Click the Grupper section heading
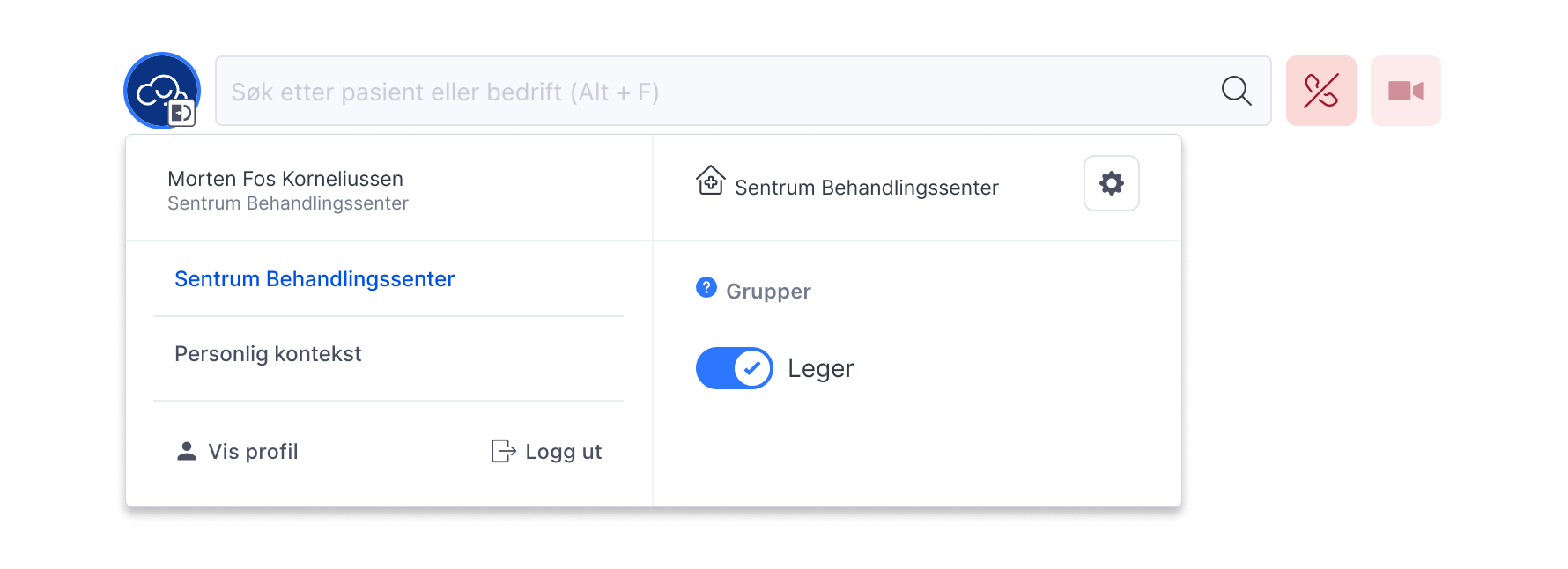Image resolution: width=1568 pixels, height=569 pixels. (768, 292)
